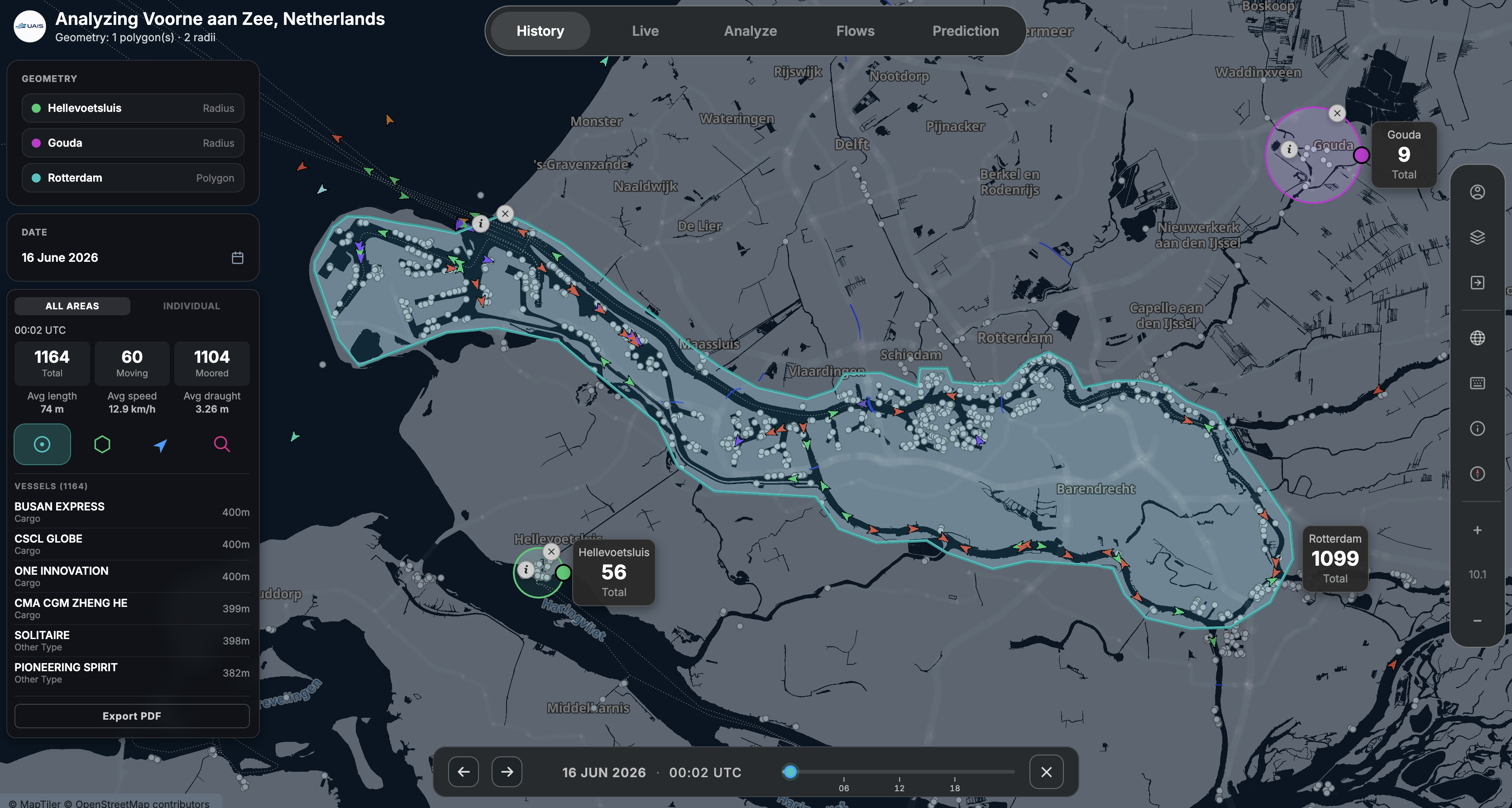
Task: Step timeline forward with right arrow
Action: click(507, 772)
